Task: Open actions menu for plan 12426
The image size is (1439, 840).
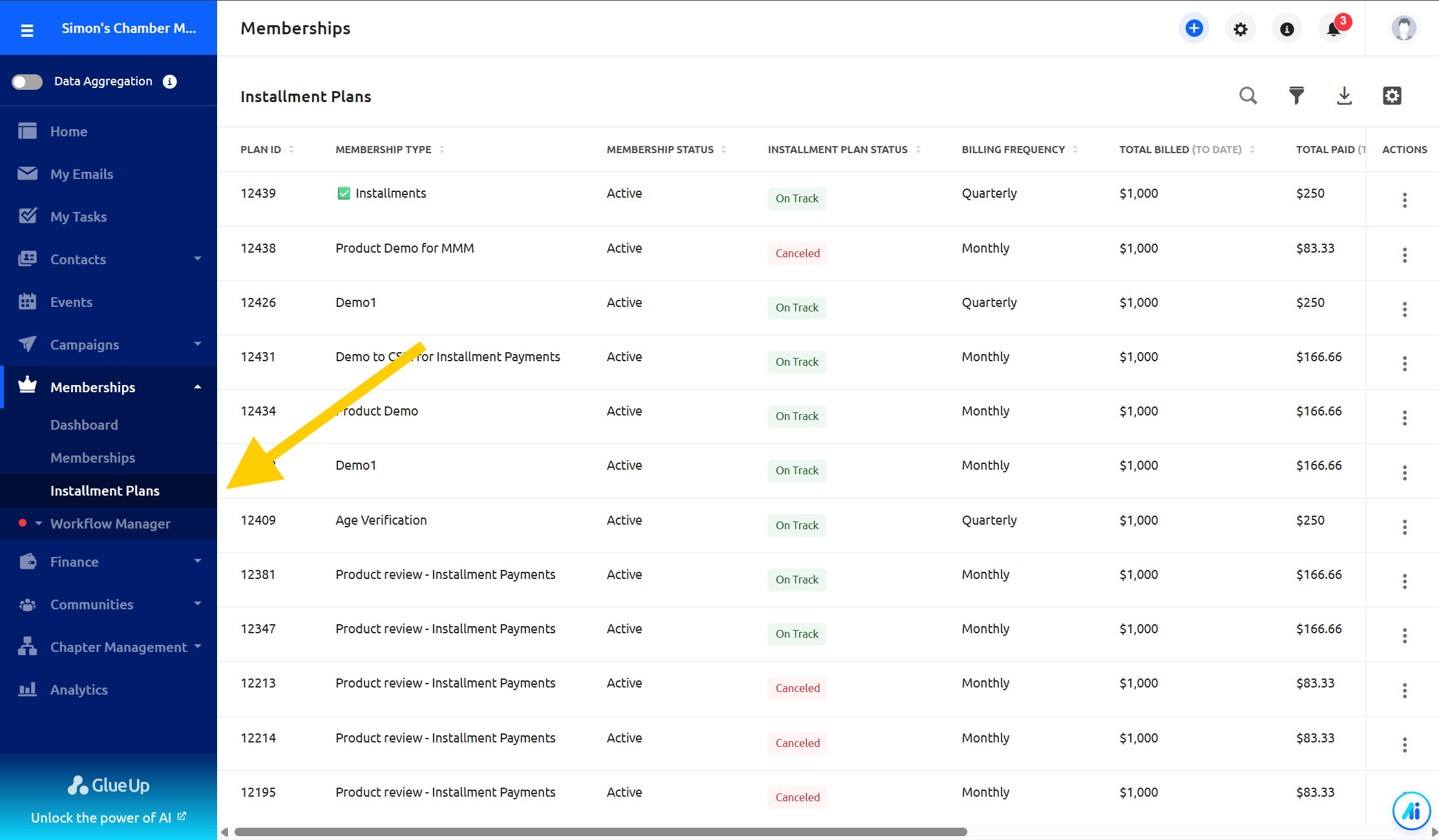Action: coord(1405,309)
